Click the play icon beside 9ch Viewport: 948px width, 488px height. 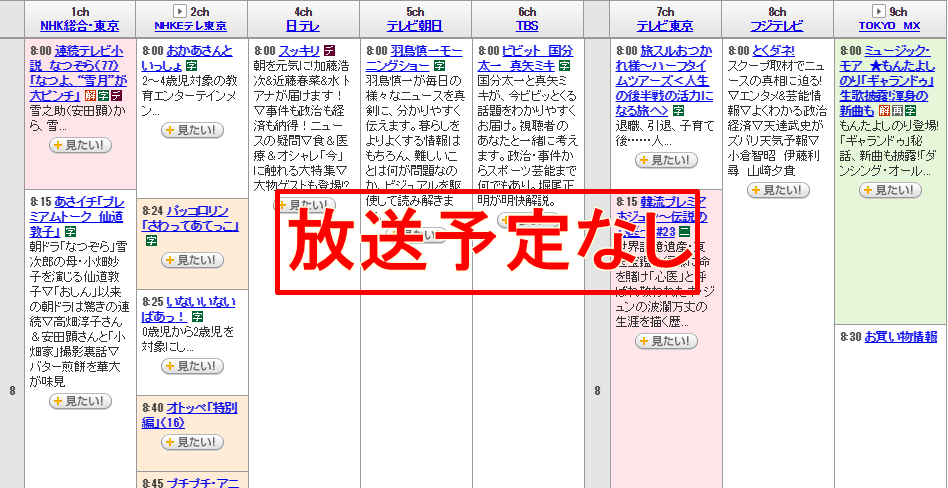878,11
